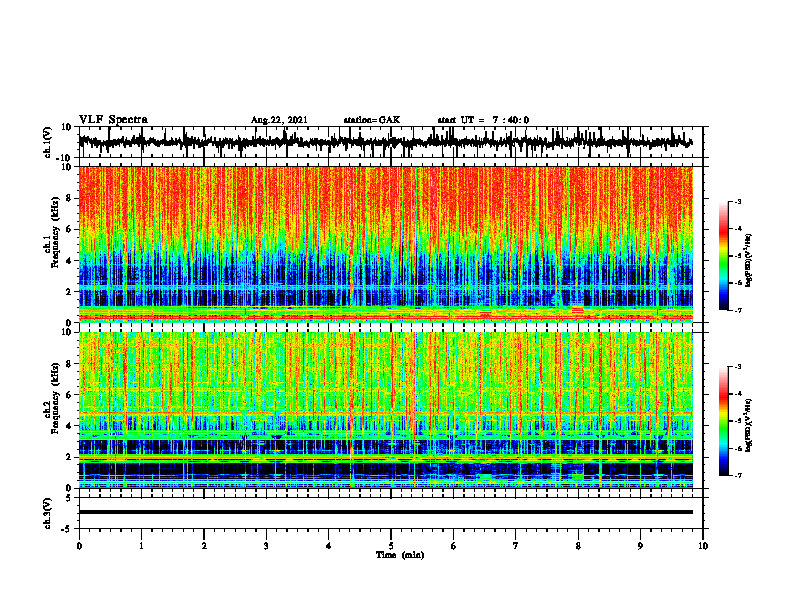This screenshot has width=792, height=612.
Task: Click time axis tick label '9'
Action: [x=640, y=546]
